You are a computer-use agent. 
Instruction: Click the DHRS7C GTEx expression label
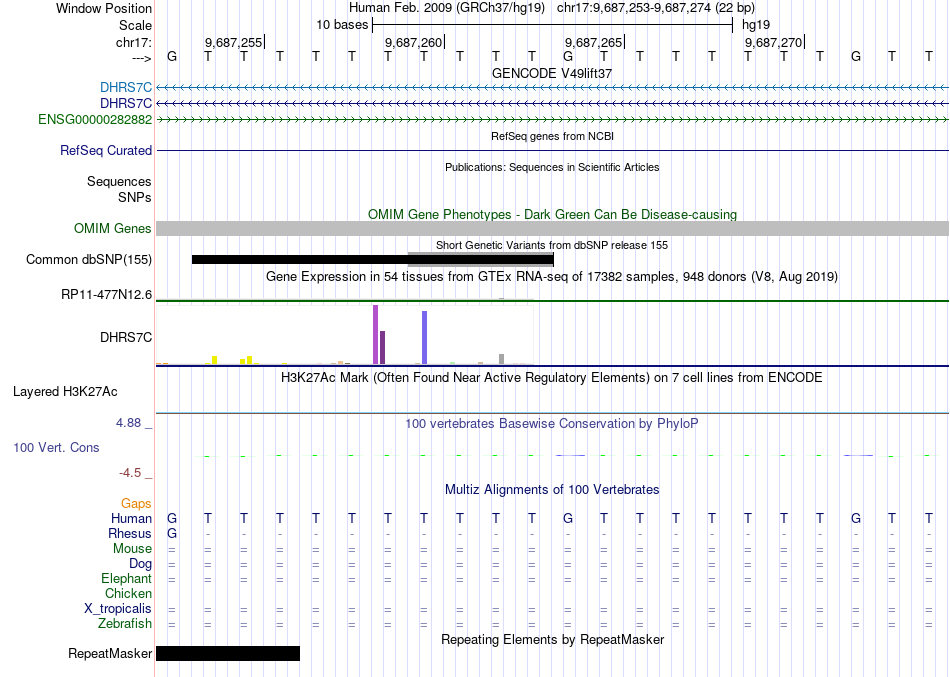click(x=126, y=337)
